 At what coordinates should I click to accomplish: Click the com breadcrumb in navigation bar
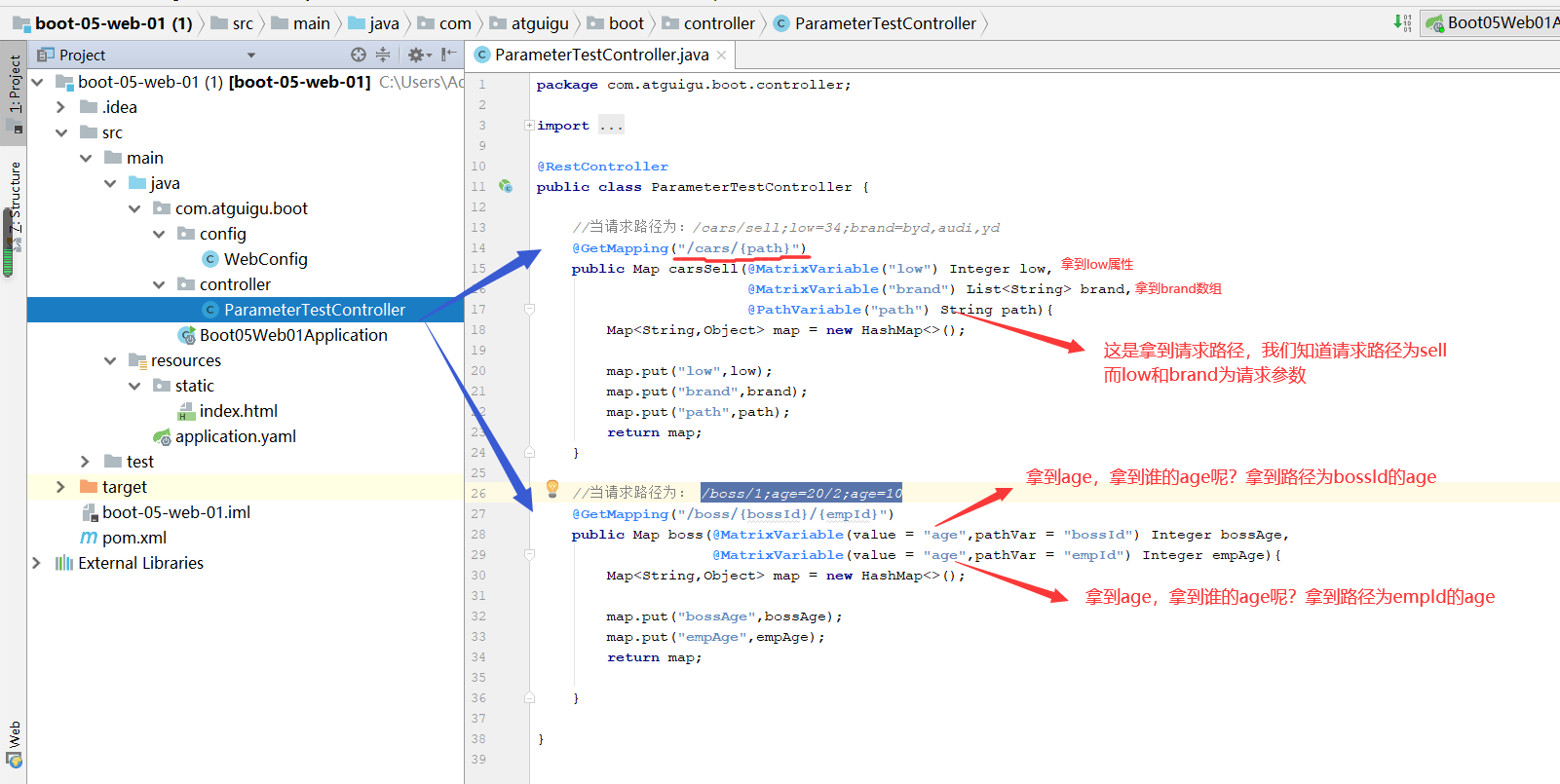[444, 23]
